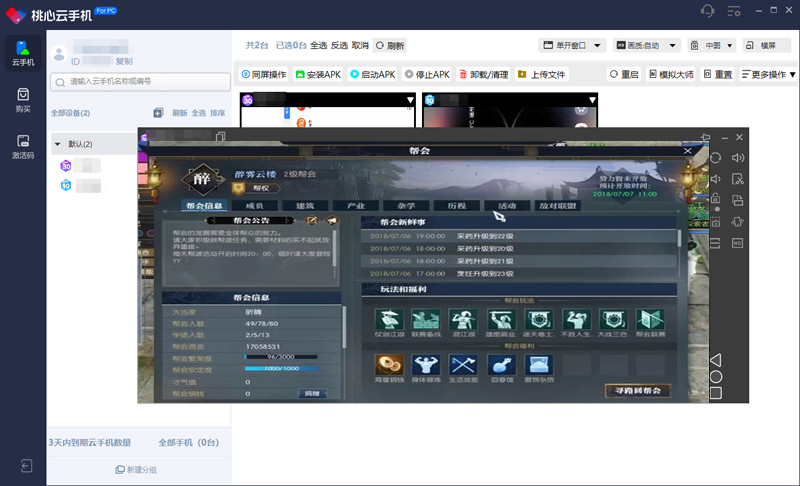800x486 pixels.
Task: Open the emulator sidebar menu lines icon
Action: coord(715,243)
